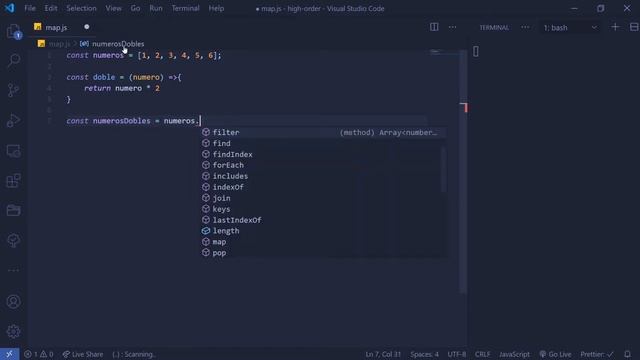Split the terminal panel
This screenshot has width=640, height=360.
pyautogui.click(x=634, y=27)
